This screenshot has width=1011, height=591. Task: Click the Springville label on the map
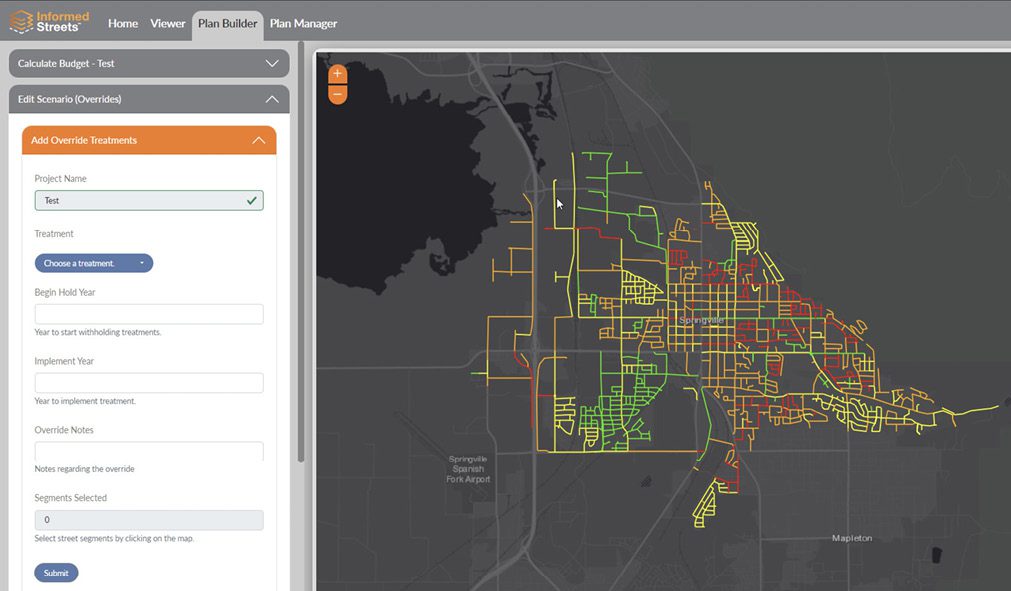coord(700,320)
